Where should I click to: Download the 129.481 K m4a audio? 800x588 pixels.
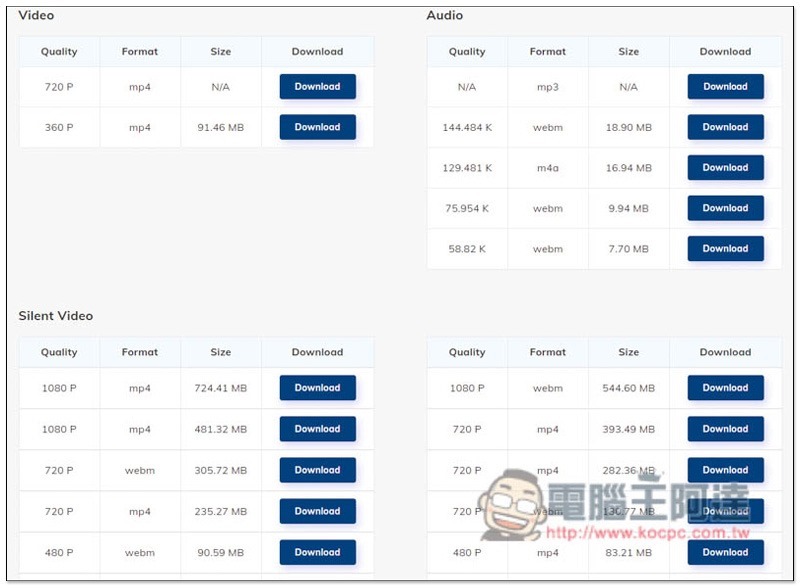(726, 167)
